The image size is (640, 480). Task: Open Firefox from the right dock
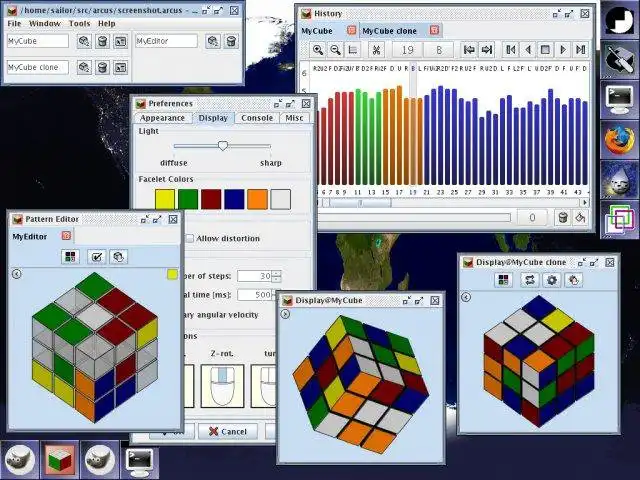point(620,140)
